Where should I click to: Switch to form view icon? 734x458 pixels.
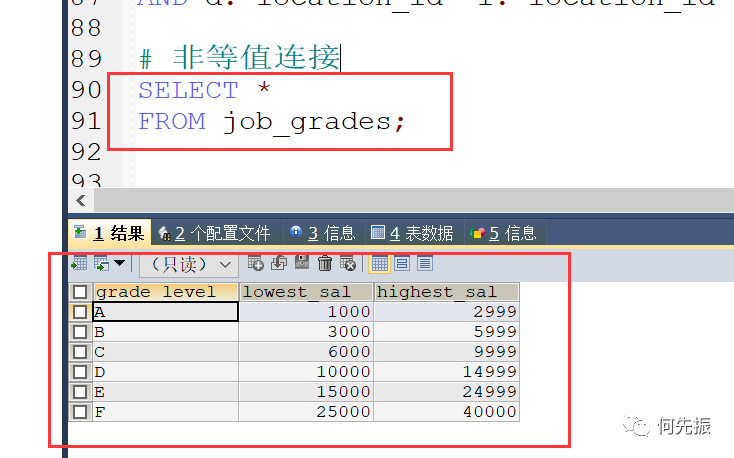coord(402,264)
